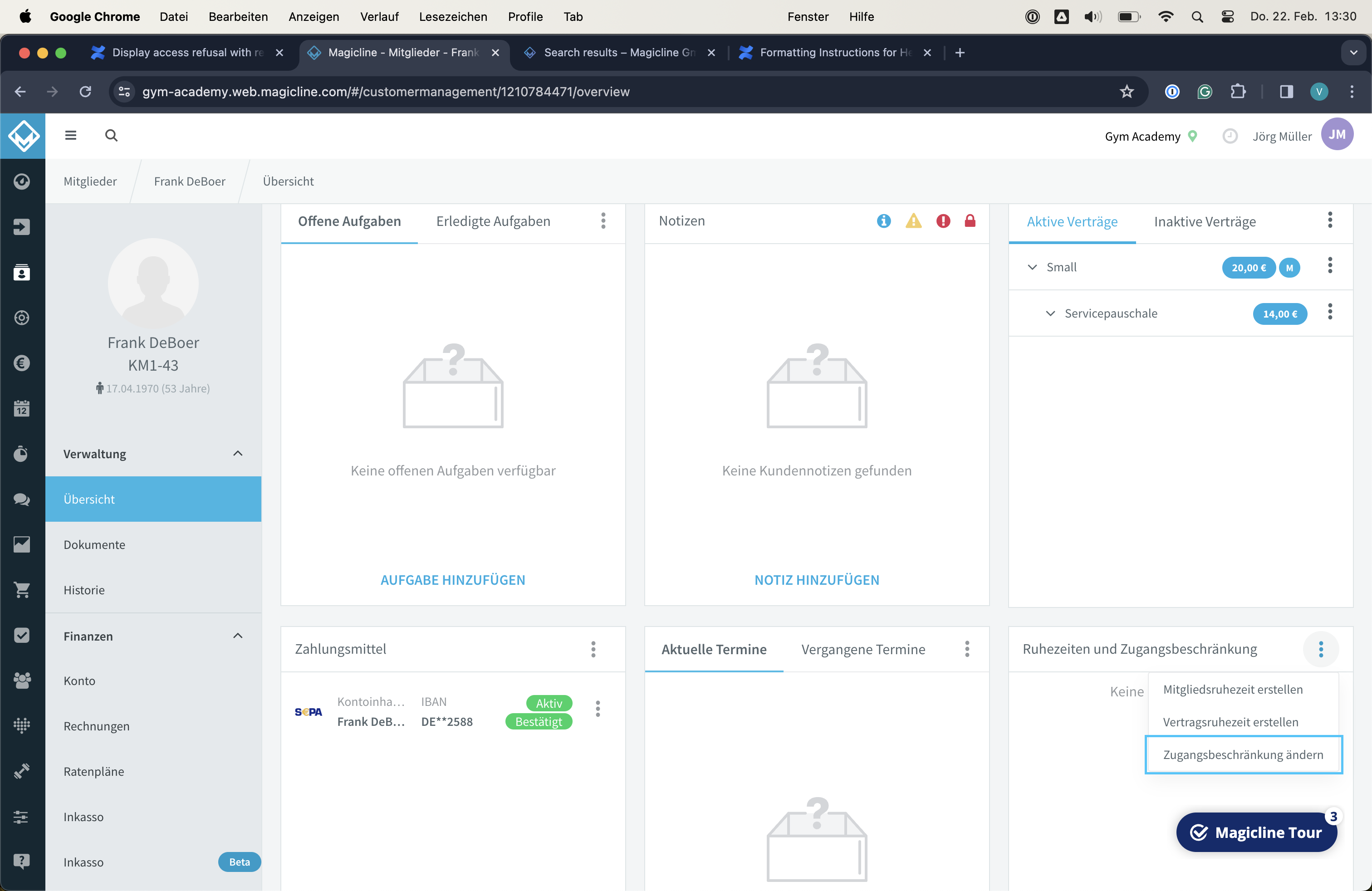Filter notes by yellow warning triangle
1372x891 pixels.
coord(913,221)
